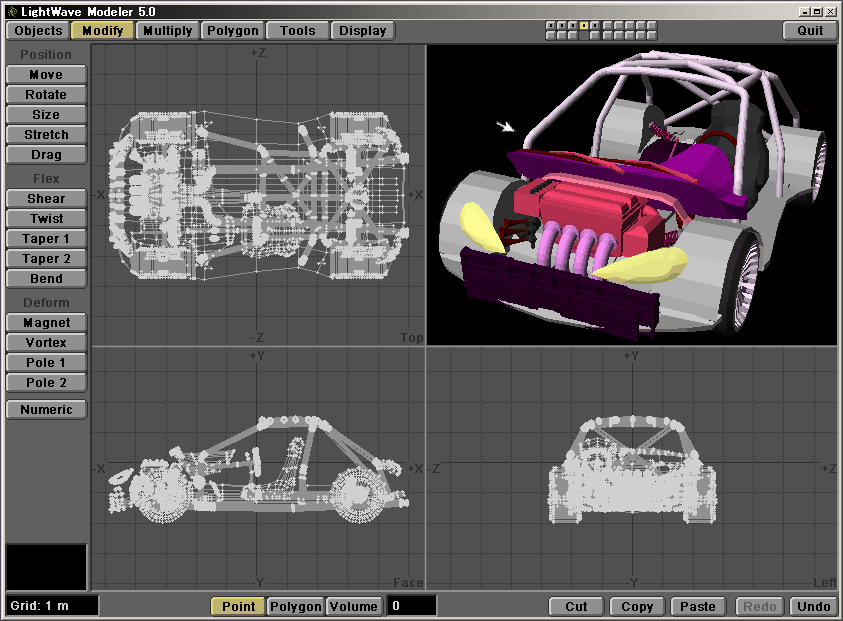
Task: Switch selection mode to Volume
Action: click(x=354, y=606)
